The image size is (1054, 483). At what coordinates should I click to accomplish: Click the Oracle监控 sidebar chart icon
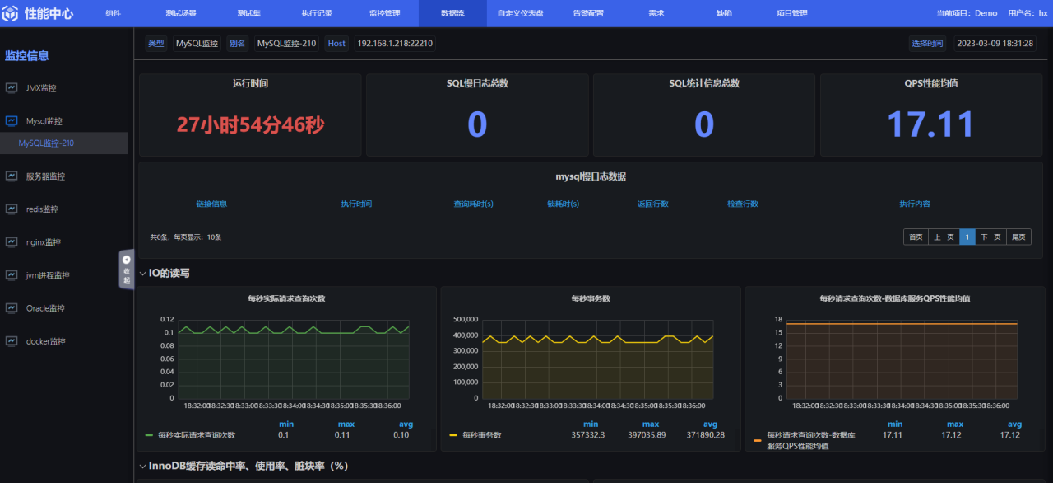click(11, 308)
